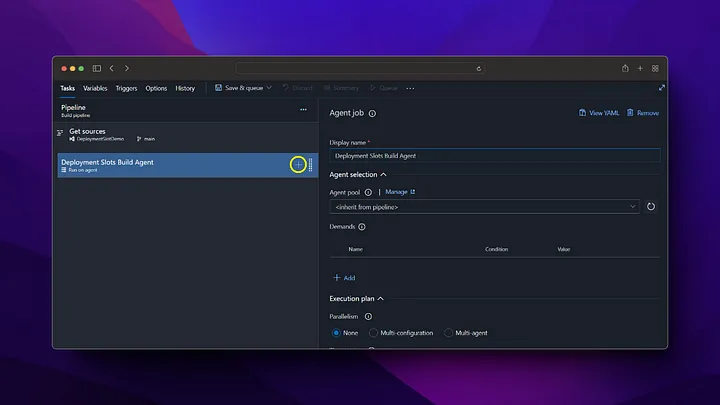Switch to the Tasks tab
Screen dimensions: 720x405
pos(68,88)
